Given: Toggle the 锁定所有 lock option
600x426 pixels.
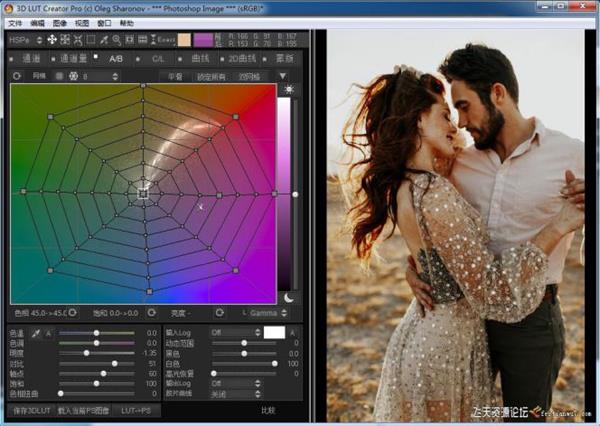Looking at the screenshot, I should [212, 76].
